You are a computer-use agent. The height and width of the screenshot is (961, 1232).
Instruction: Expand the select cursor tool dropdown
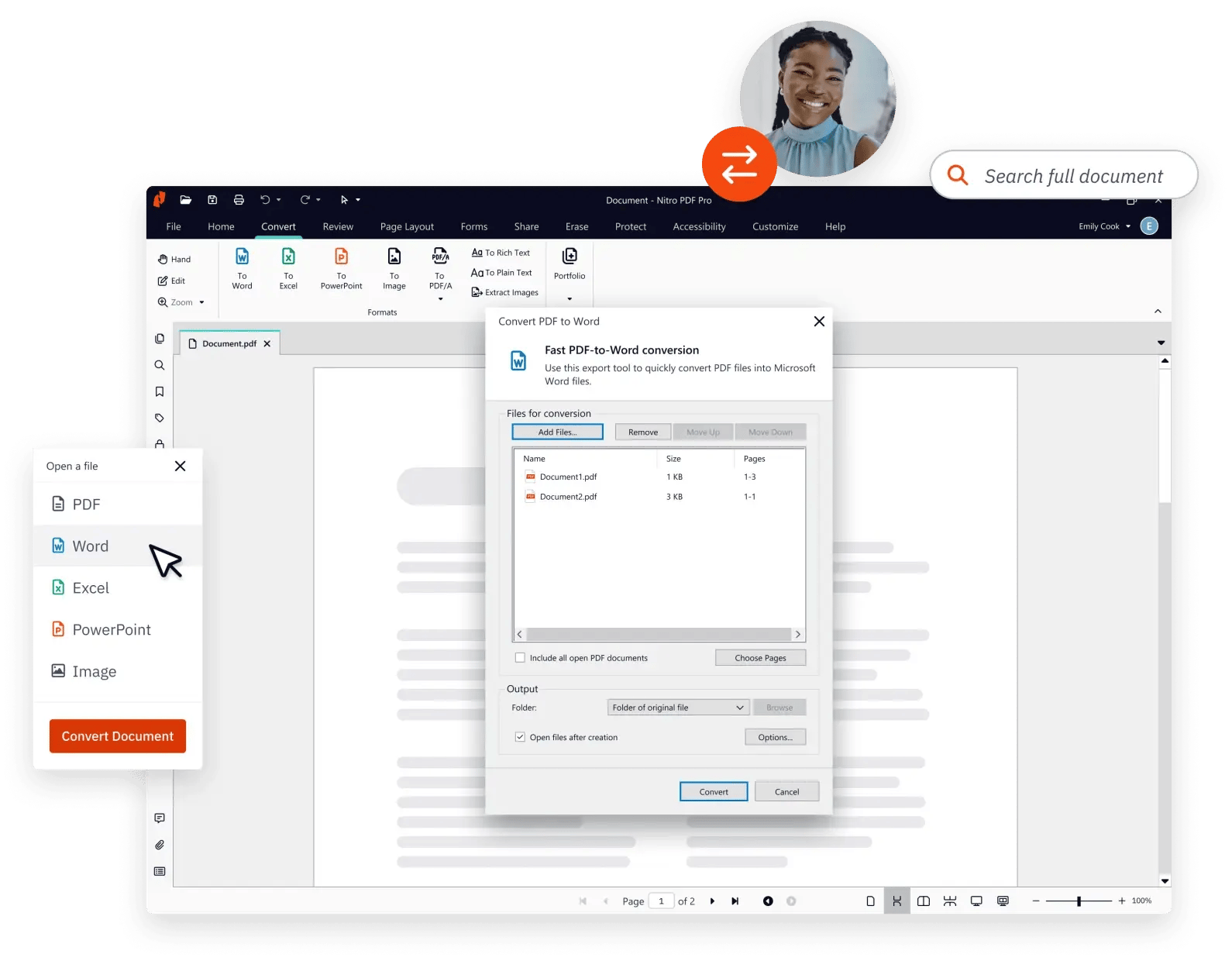click(358, 200)
